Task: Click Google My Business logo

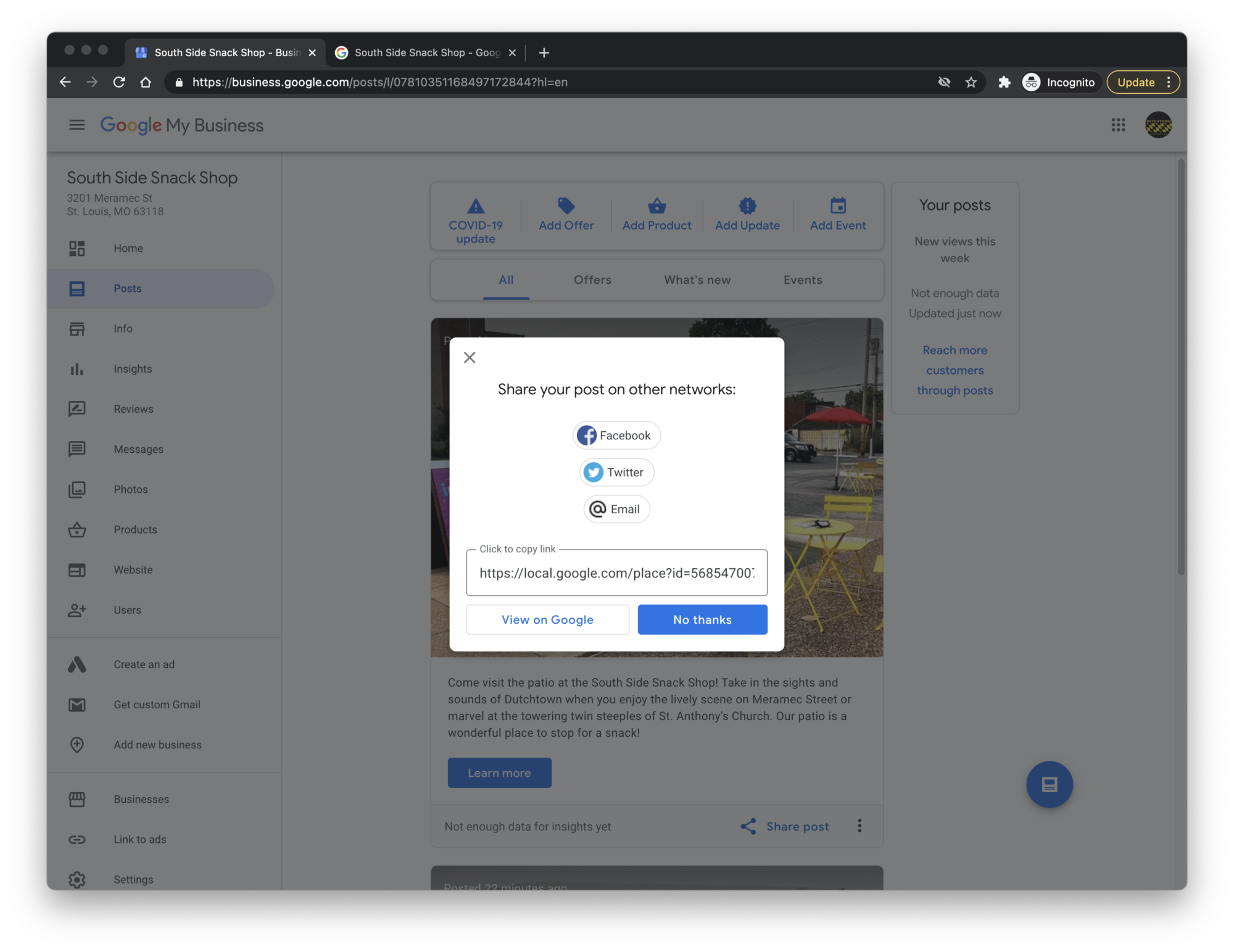Action: [181, 125]
